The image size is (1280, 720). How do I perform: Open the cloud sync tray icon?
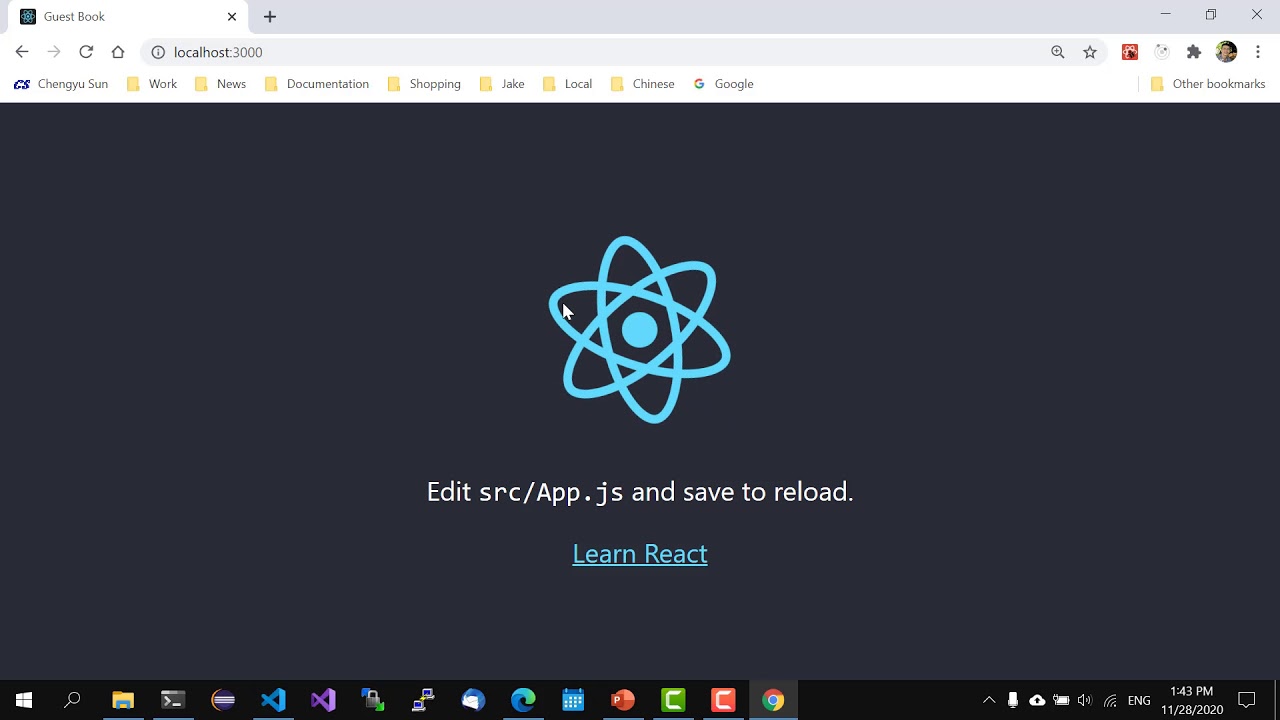click(x=1037, y=700)
